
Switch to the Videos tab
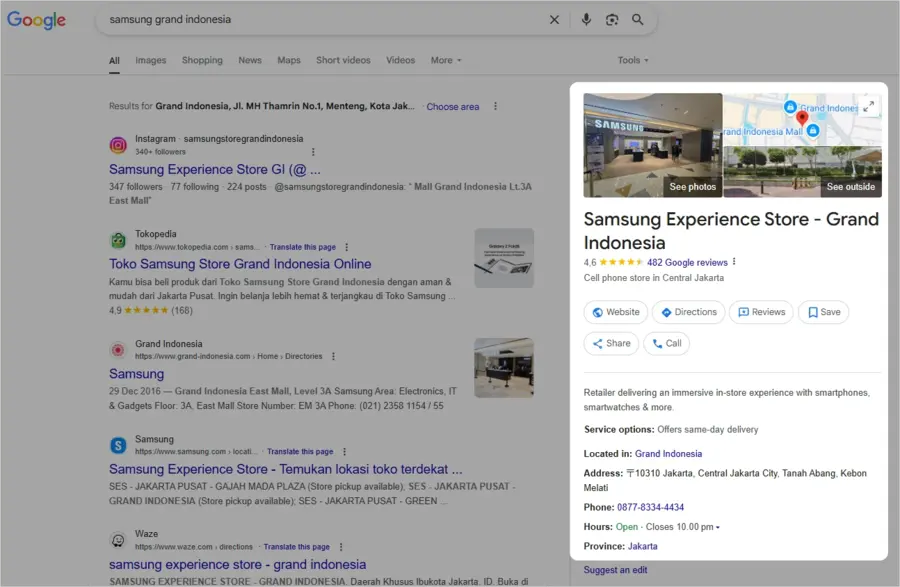[x=400, y=60]
